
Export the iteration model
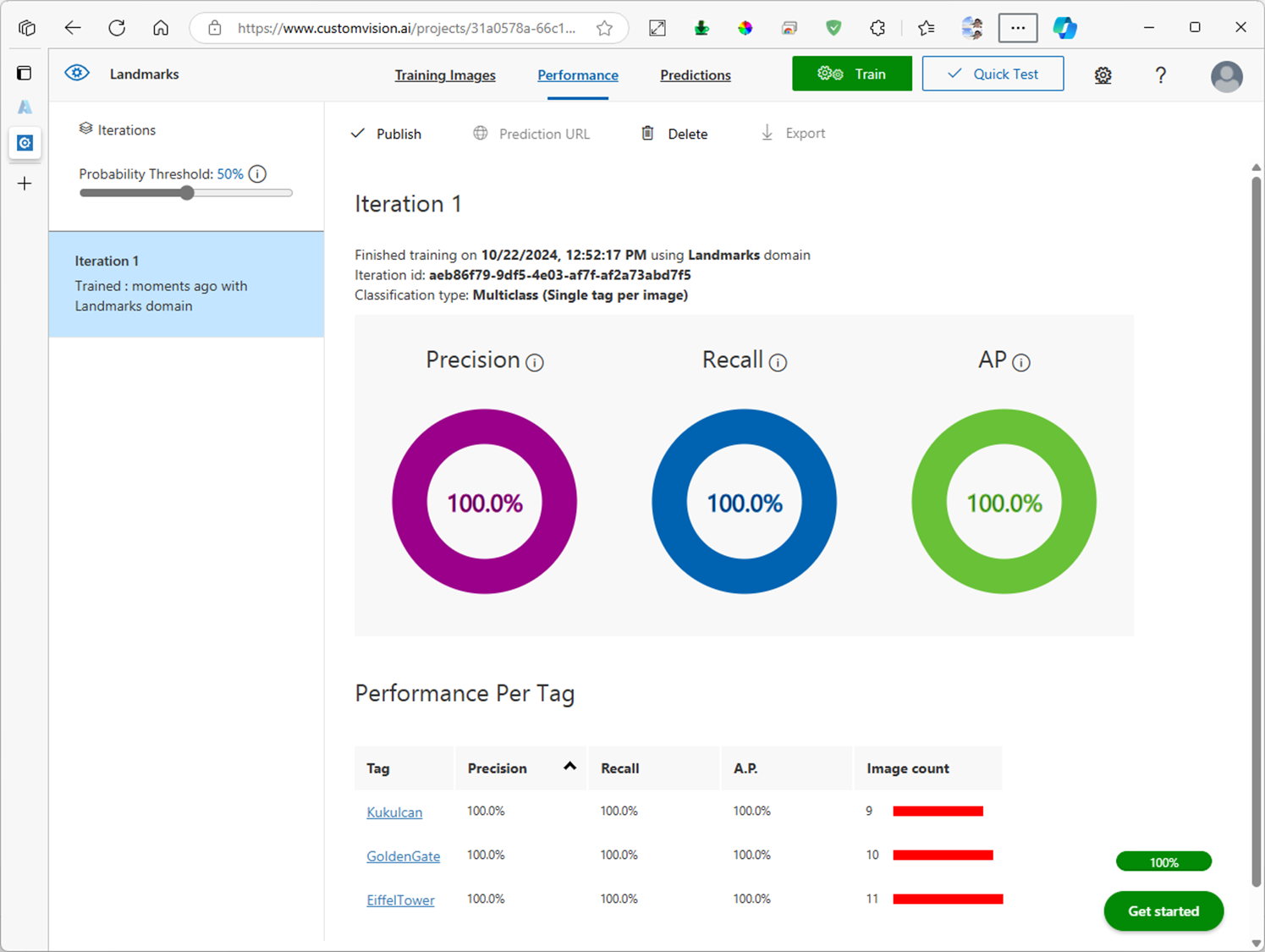(x=793, y=134)
